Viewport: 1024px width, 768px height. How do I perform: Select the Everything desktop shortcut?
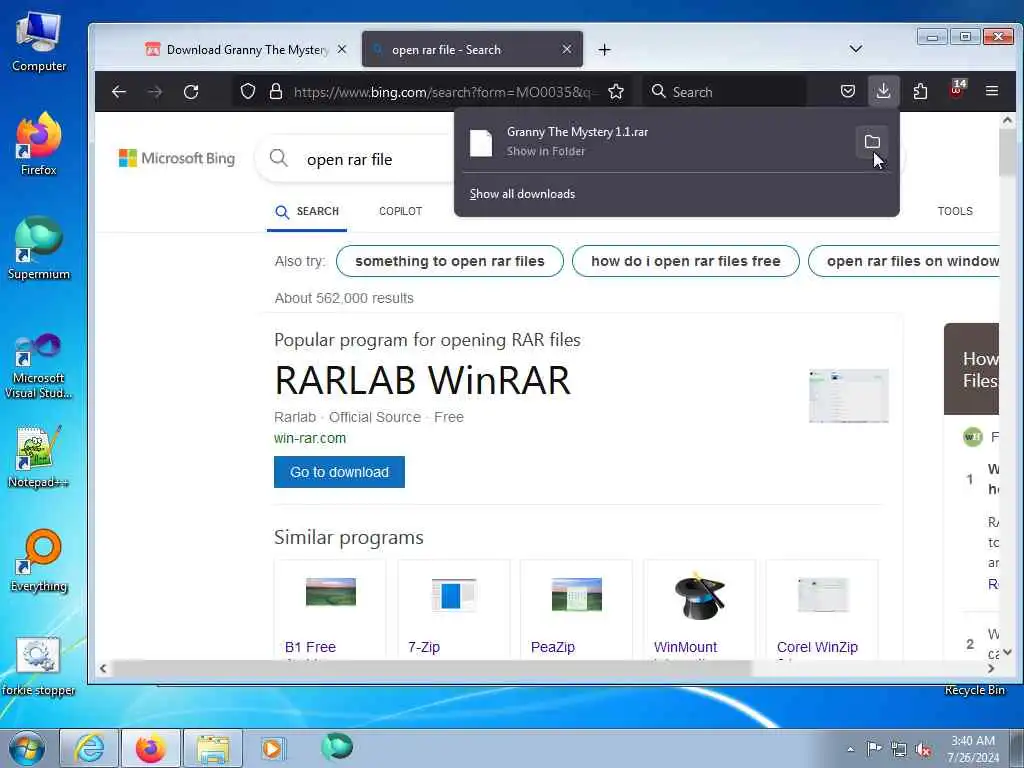coord(39,561)
